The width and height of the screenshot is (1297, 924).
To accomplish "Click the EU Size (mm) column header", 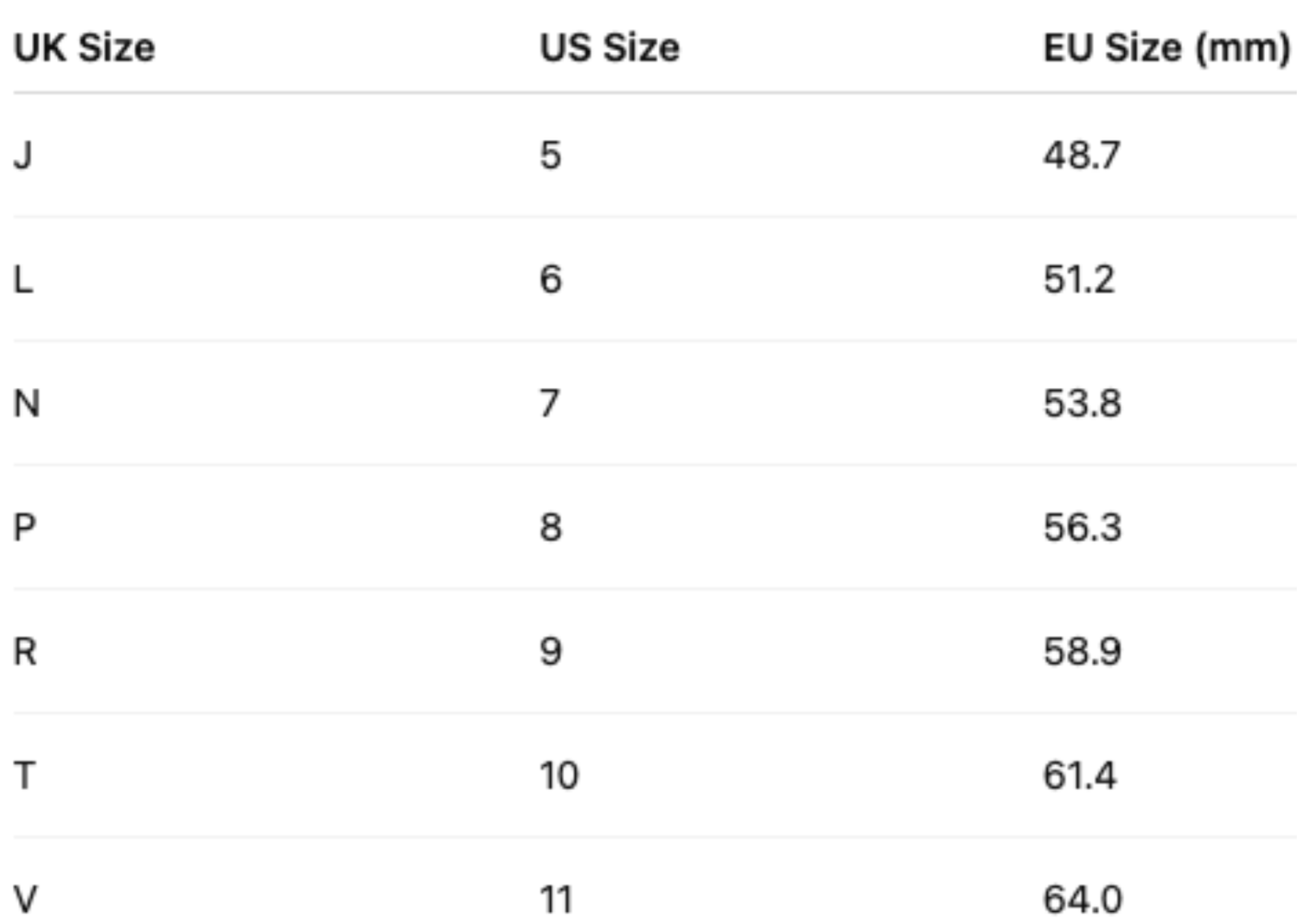I will click(x=1166, y=48).
